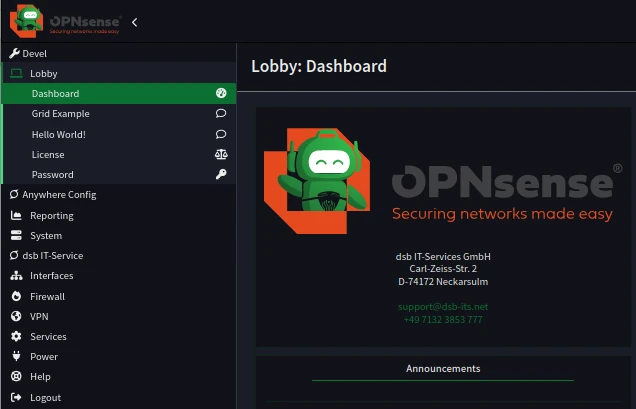Screen dimensions: 636x409
Task: Click the globe icon beside VPN
Action: (16, 316)
